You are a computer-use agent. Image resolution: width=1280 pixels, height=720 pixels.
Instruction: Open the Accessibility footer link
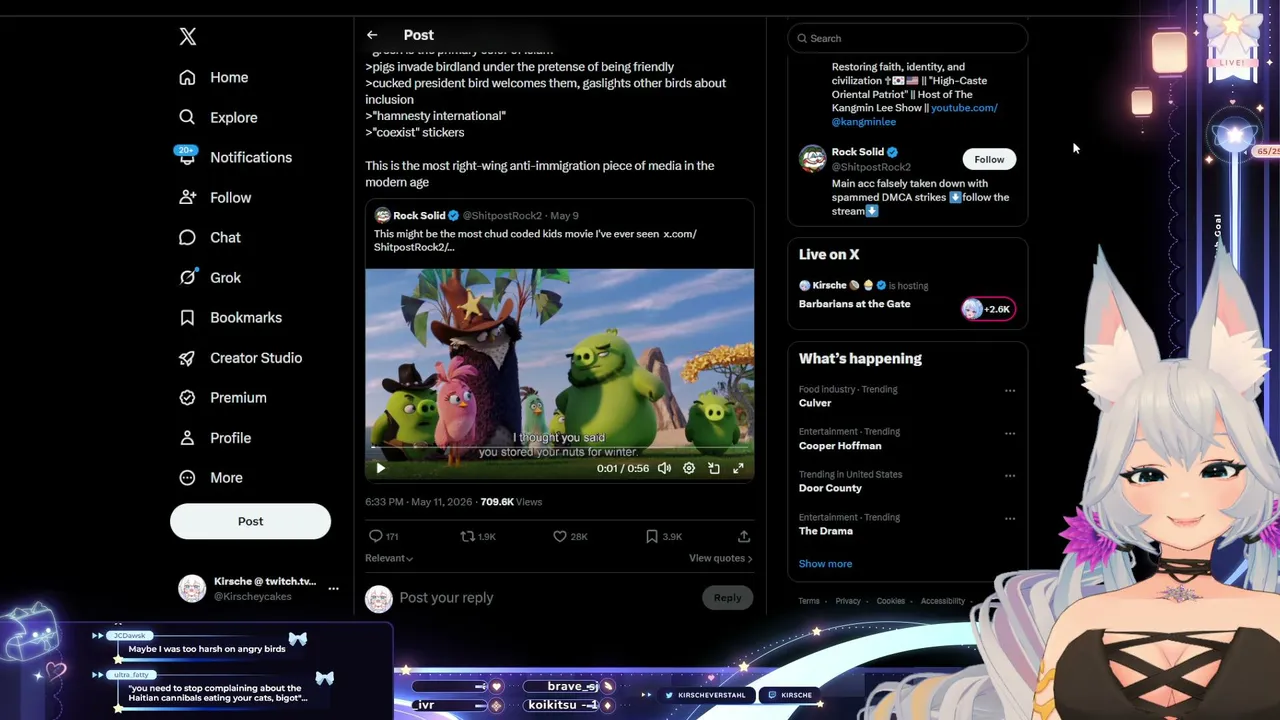click(943, 601)
